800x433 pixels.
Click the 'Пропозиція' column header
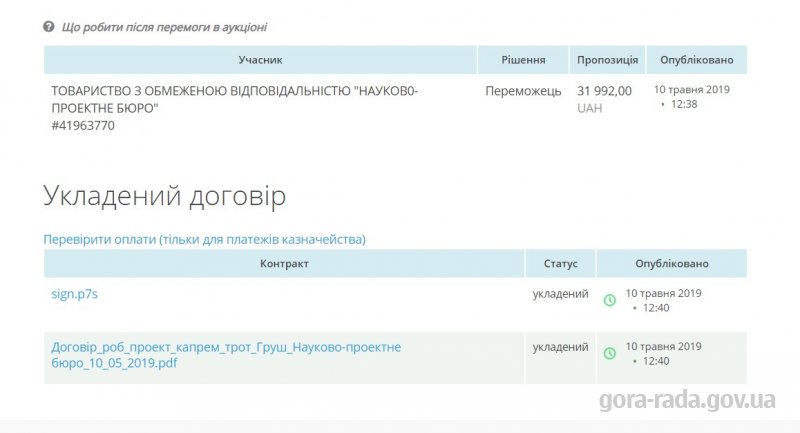(x=607, y=60)
